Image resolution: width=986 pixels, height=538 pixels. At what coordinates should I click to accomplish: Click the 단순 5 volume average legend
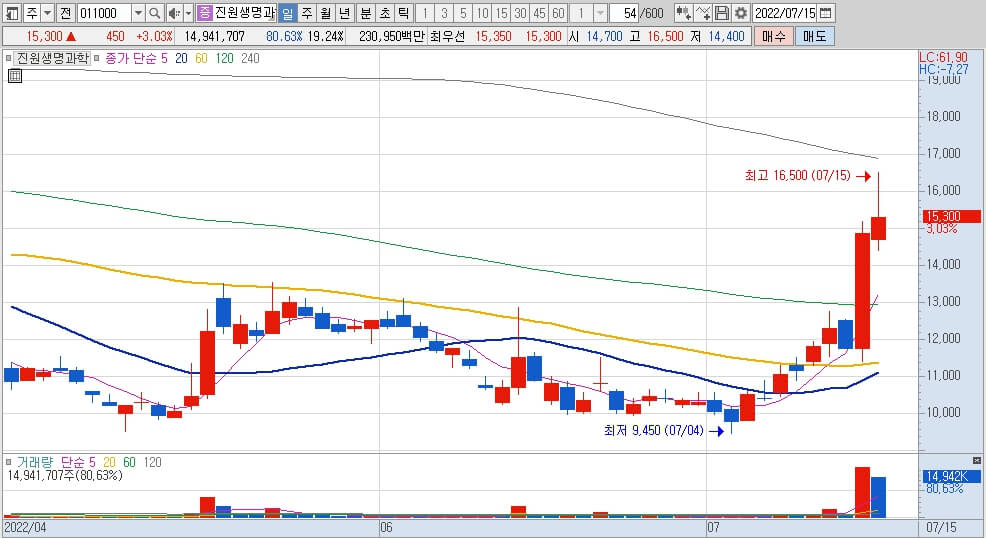(79, 463)
